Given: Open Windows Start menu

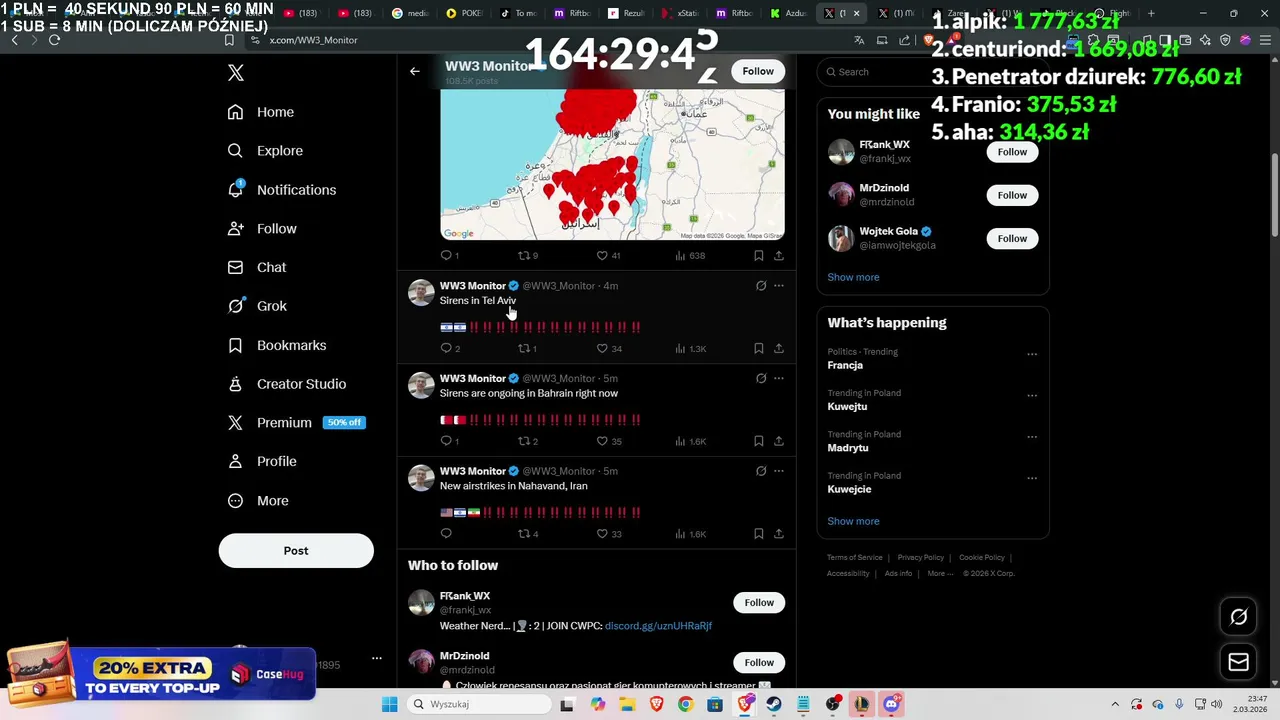Looking at the screenshot, I should 389,704.
